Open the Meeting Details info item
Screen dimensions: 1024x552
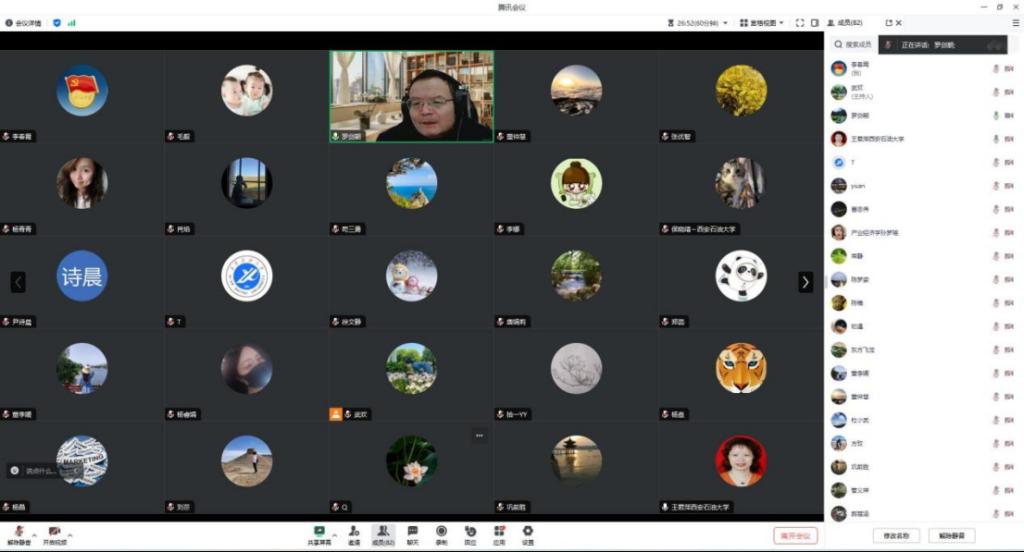point(23,22)
